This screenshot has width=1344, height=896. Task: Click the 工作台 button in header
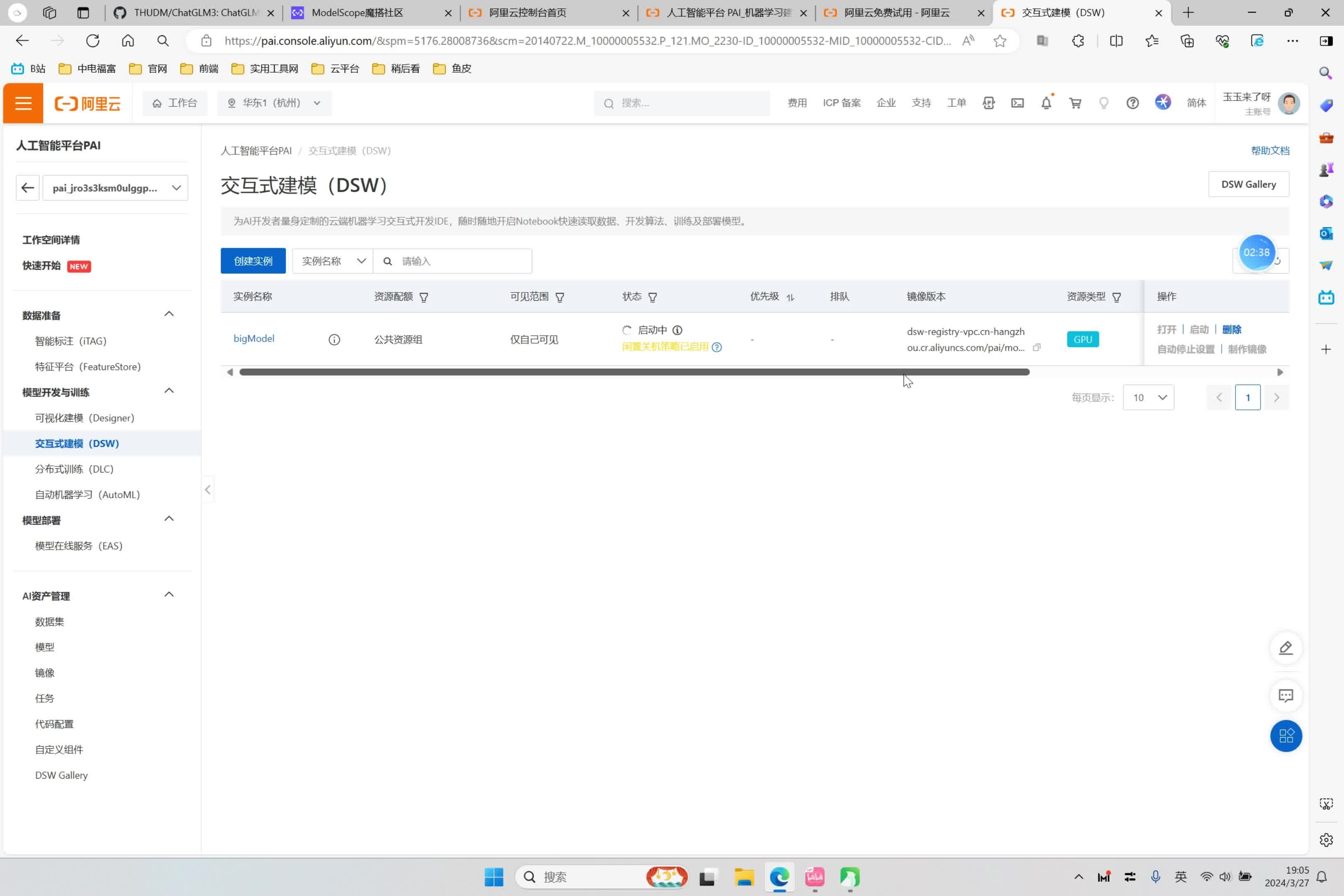click(x=174, y=103)
